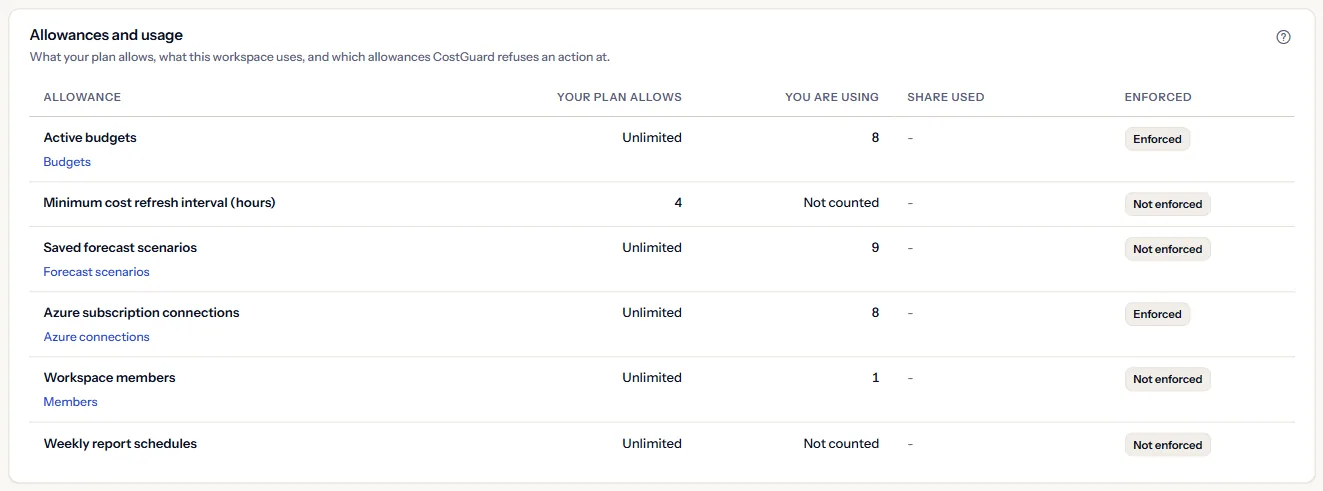Click Not enforced badge for Workspace members

[x=1167, y=379]
